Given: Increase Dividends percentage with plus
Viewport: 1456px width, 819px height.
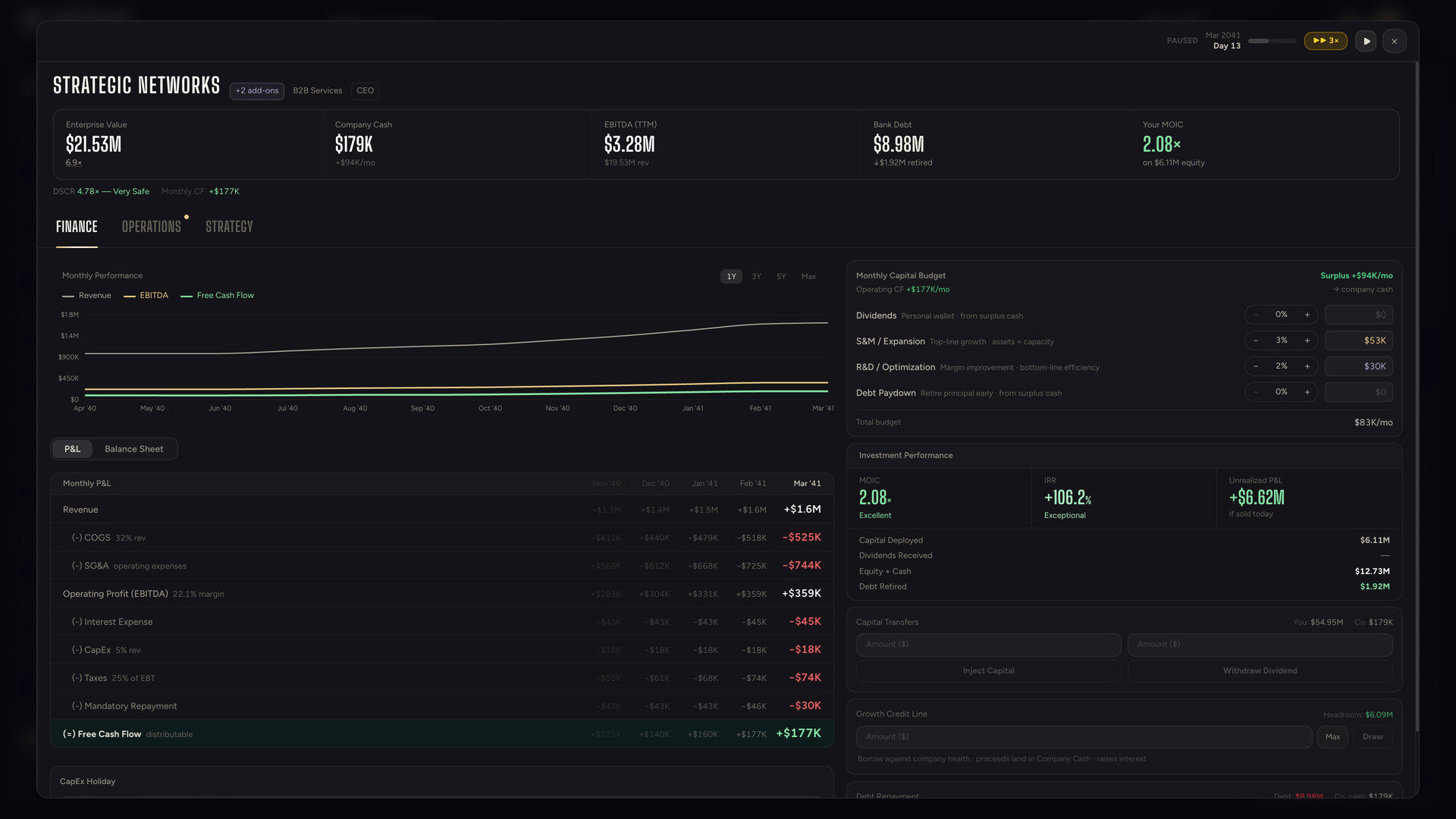Looking at the screenshot, I should tap(1307, 315).
